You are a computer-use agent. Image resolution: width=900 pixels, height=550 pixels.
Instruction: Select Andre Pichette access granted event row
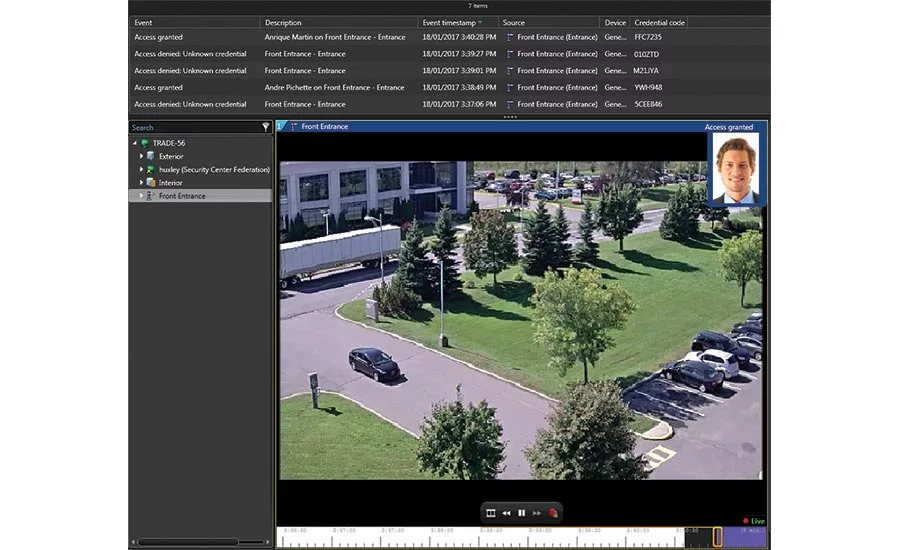click(334, 87)
